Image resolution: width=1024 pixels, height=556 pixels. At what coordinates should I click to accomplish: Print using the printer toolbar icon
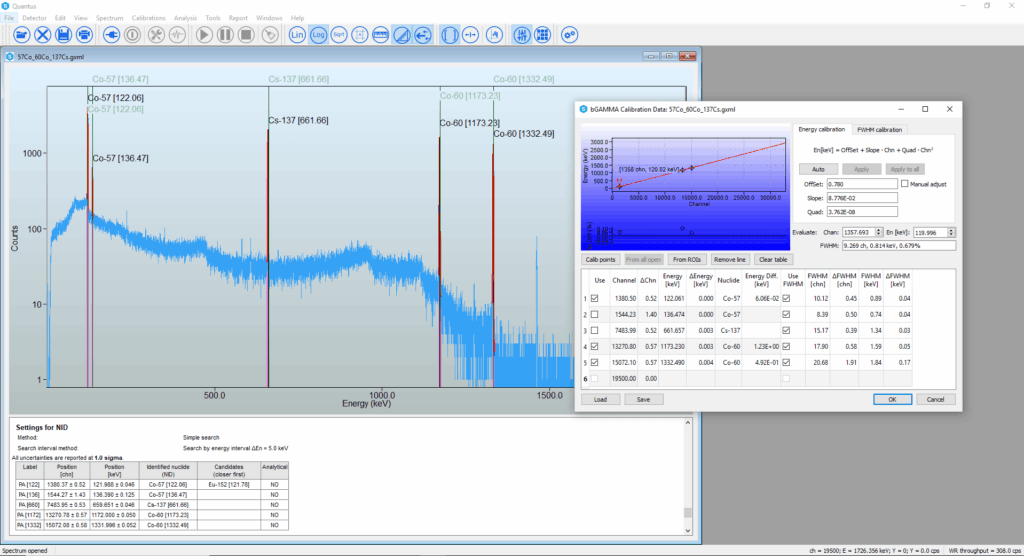[x=84, y=35]
